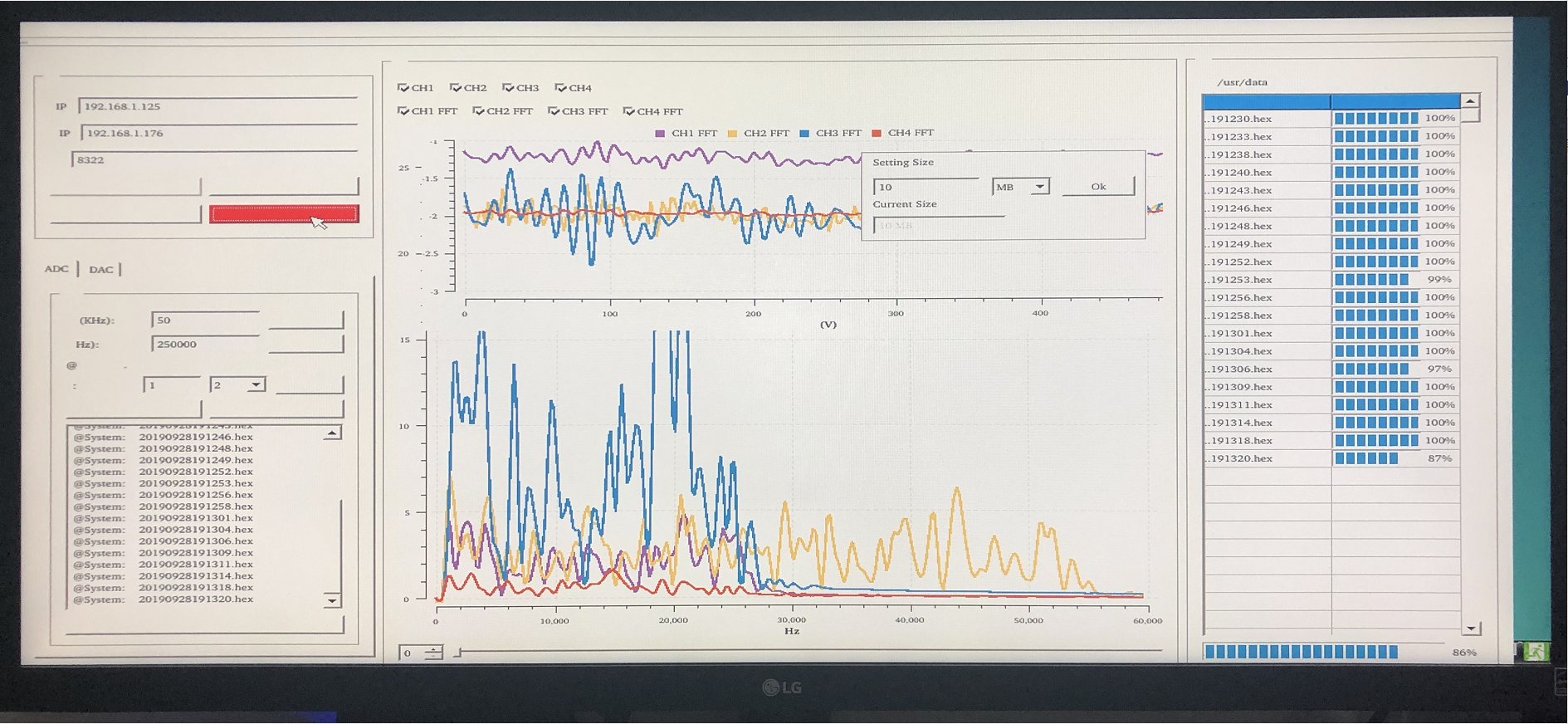Edit the Setting Size value field showing 10
This screenshot has height=724, width=1568.
pos(926,187)
